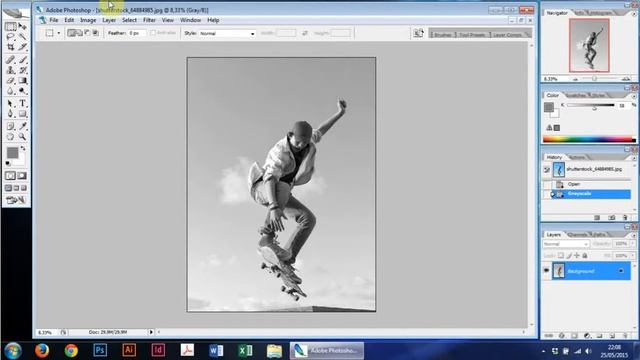Select the Eraser tool
The width and height of the screenshot is (640, 360).
click(x=10, y=80)
